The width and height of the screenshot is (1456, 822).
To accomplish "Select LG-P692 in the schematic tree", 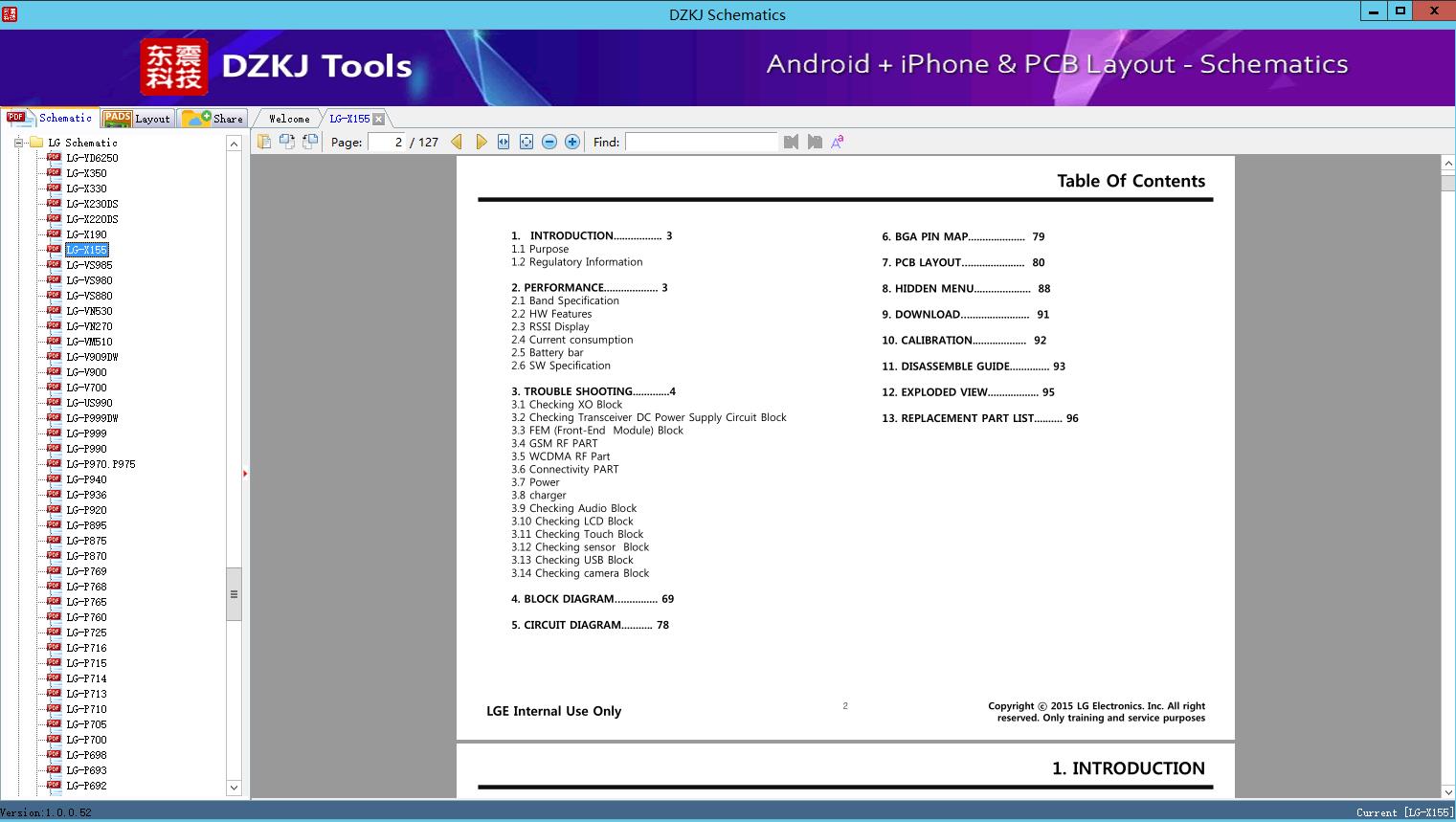I will (x=86, y=786).
